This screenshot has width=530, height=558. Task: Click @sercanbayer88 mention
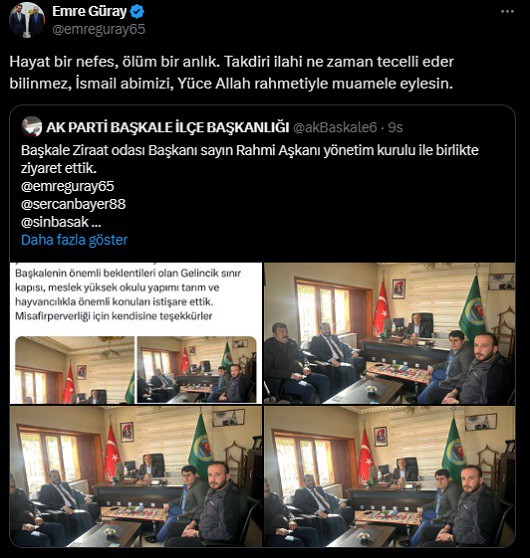73,204
